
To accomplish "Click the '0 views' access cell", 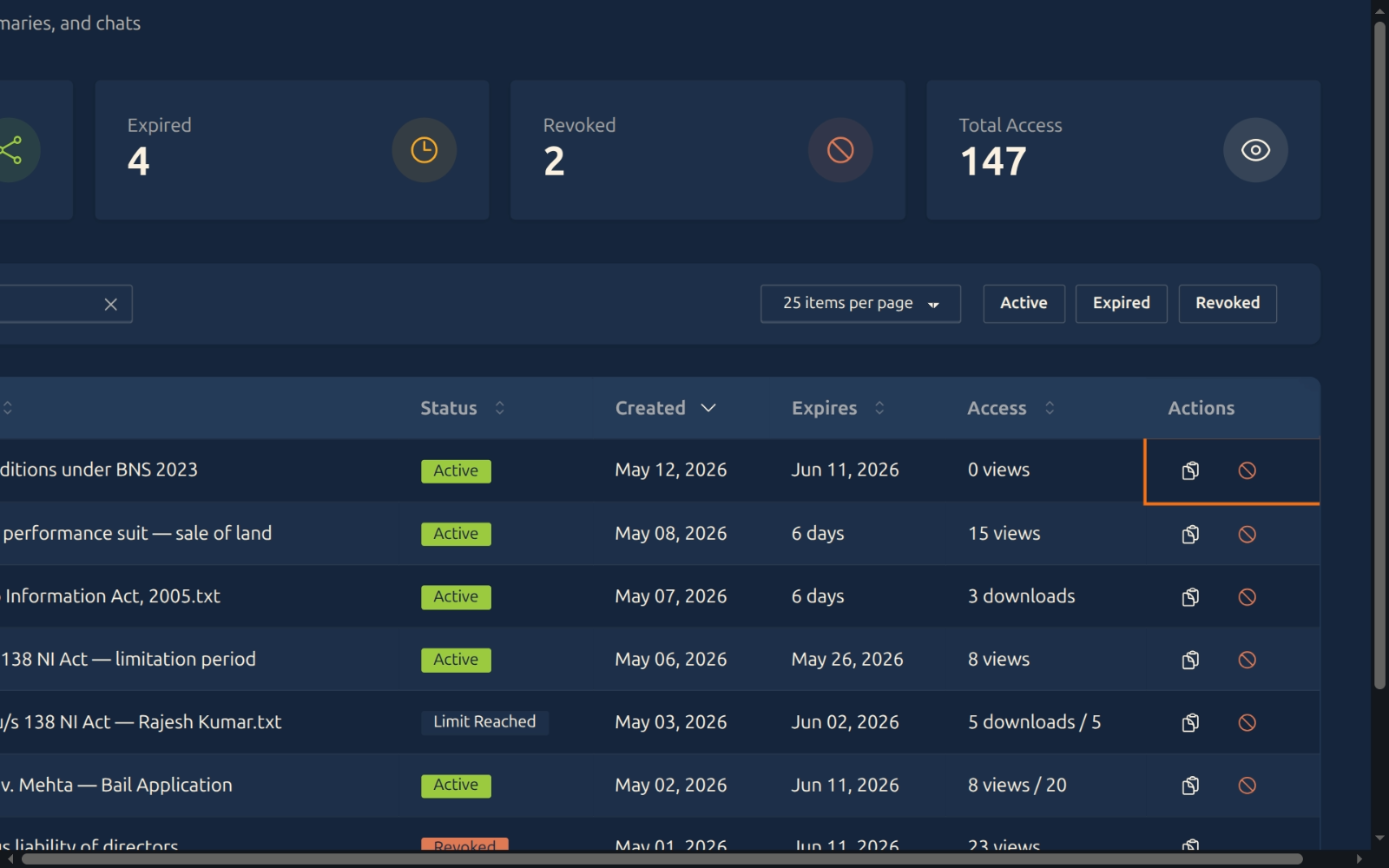I will tap(998, 470).
